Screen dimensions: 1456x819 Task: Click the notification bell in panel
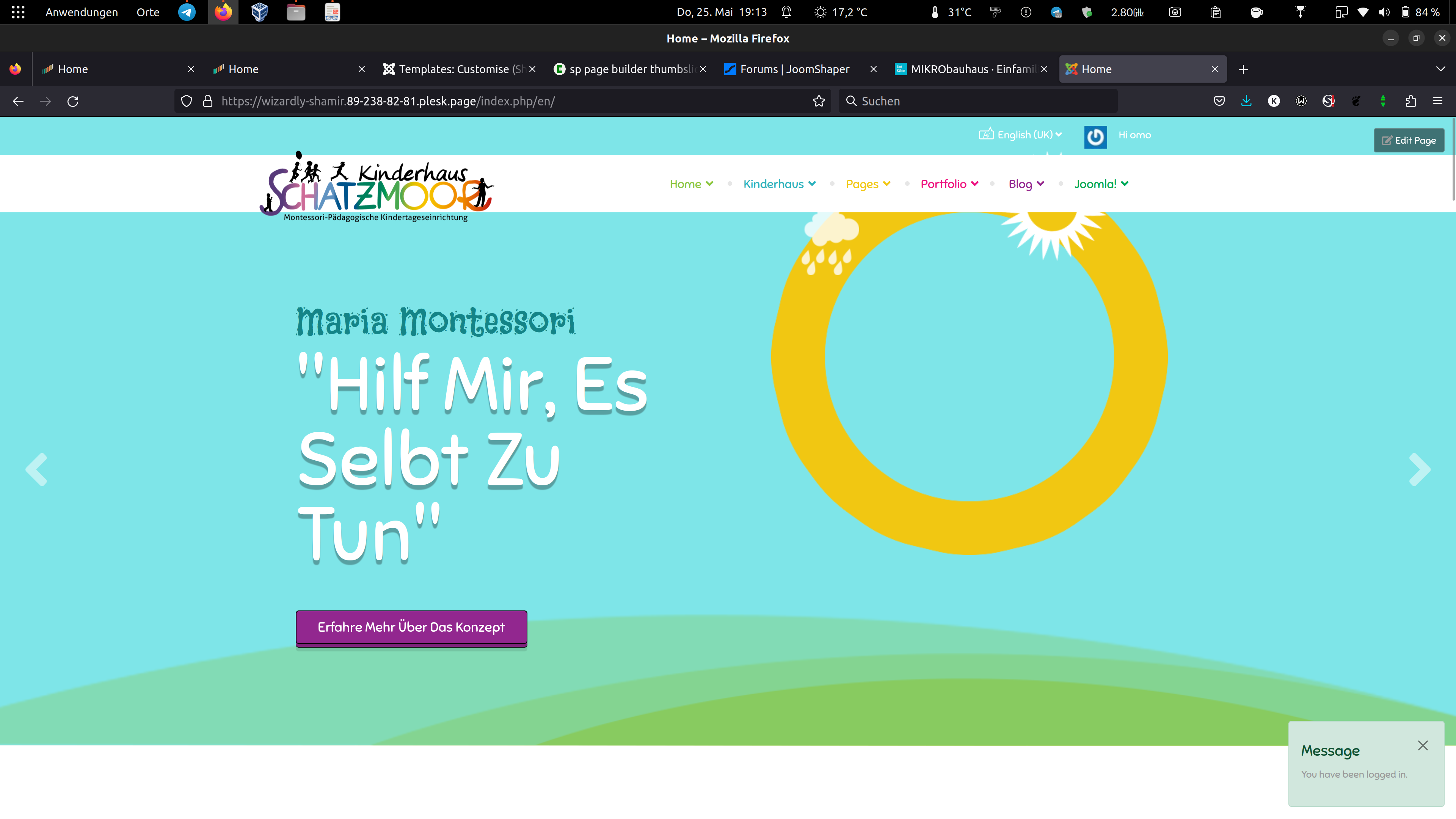(x=786, y=12)
